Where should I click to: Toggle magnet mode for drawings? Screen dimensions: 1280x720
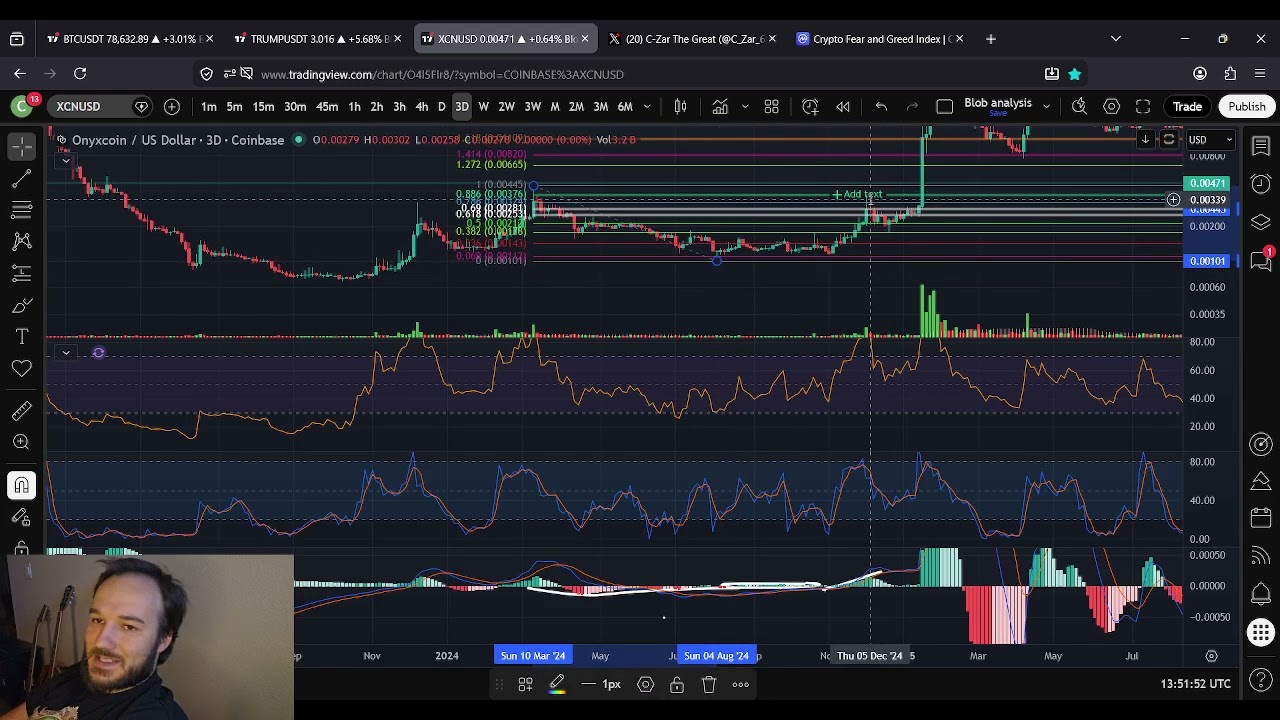(21, 485)
